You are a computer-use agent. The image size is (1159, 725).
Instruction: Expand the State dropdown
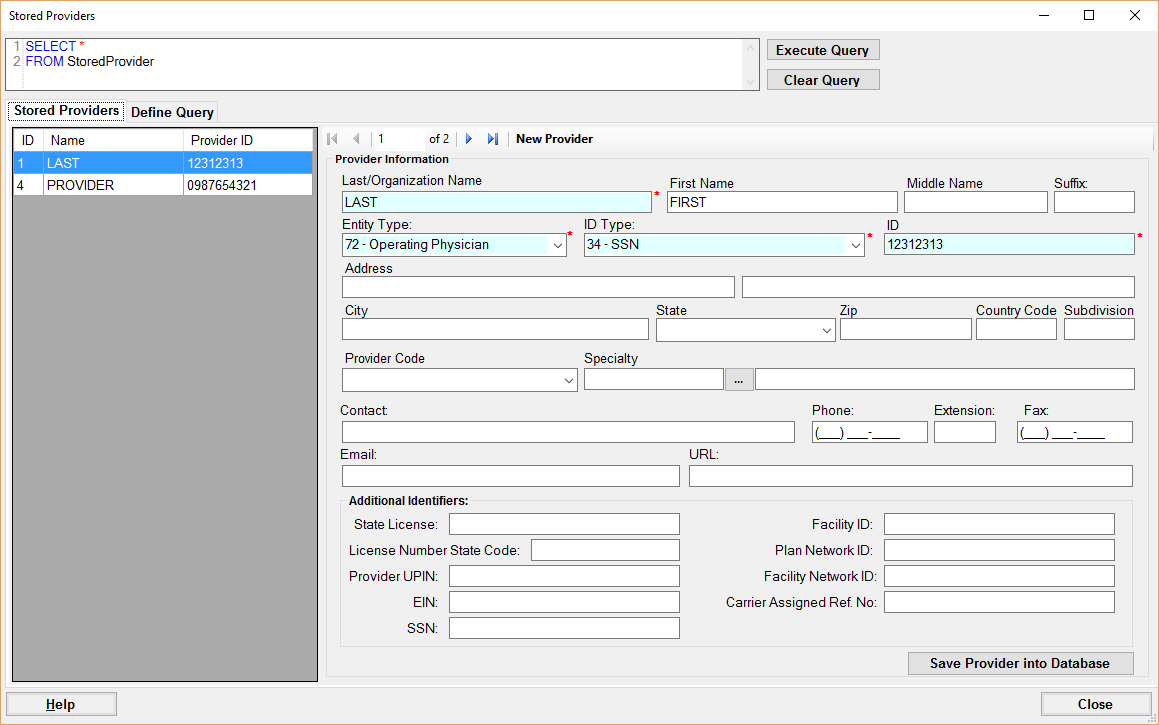tap(826, 330)
